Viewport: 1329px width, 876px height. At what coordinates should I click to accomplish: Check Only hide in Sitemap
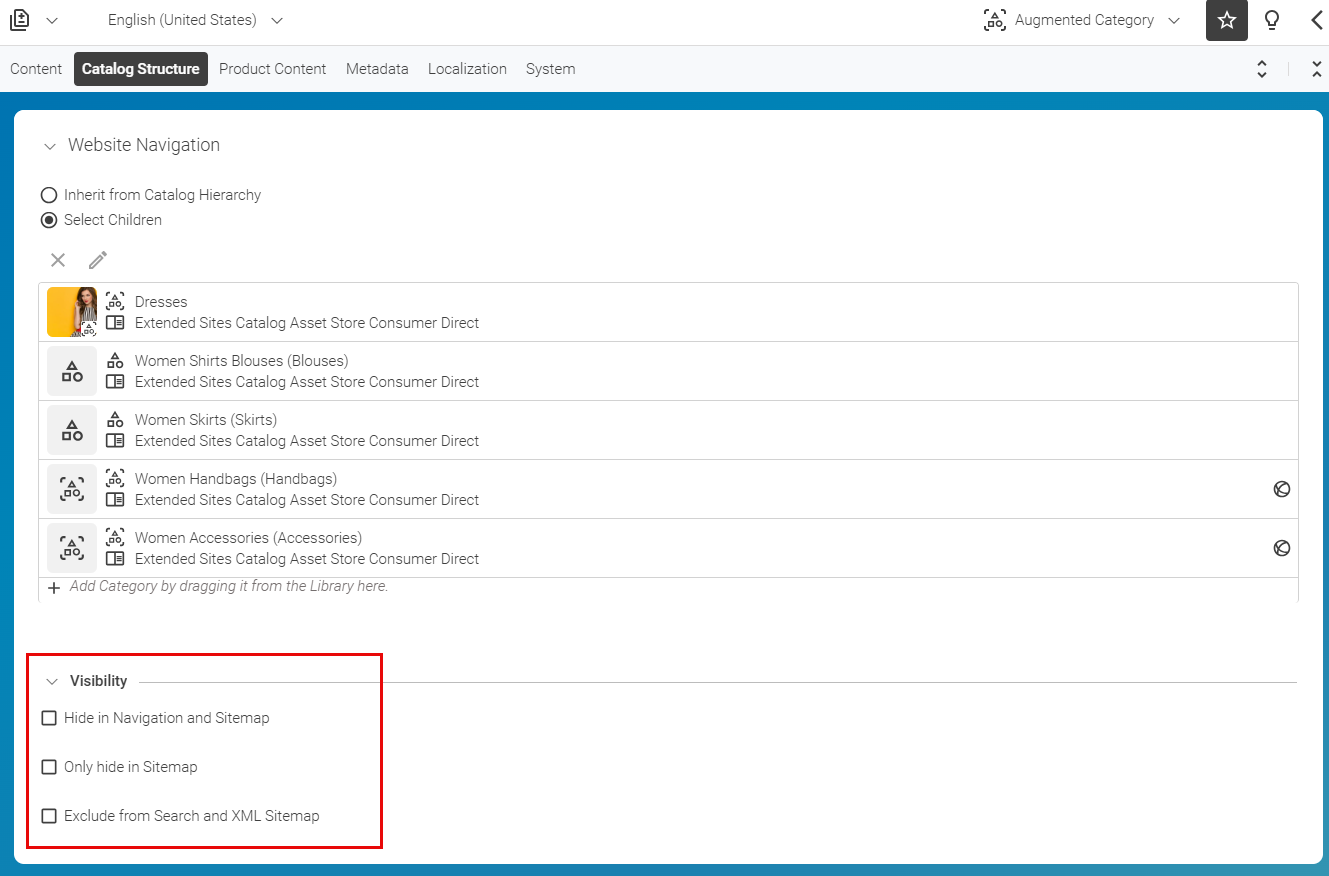click(49, 767)
